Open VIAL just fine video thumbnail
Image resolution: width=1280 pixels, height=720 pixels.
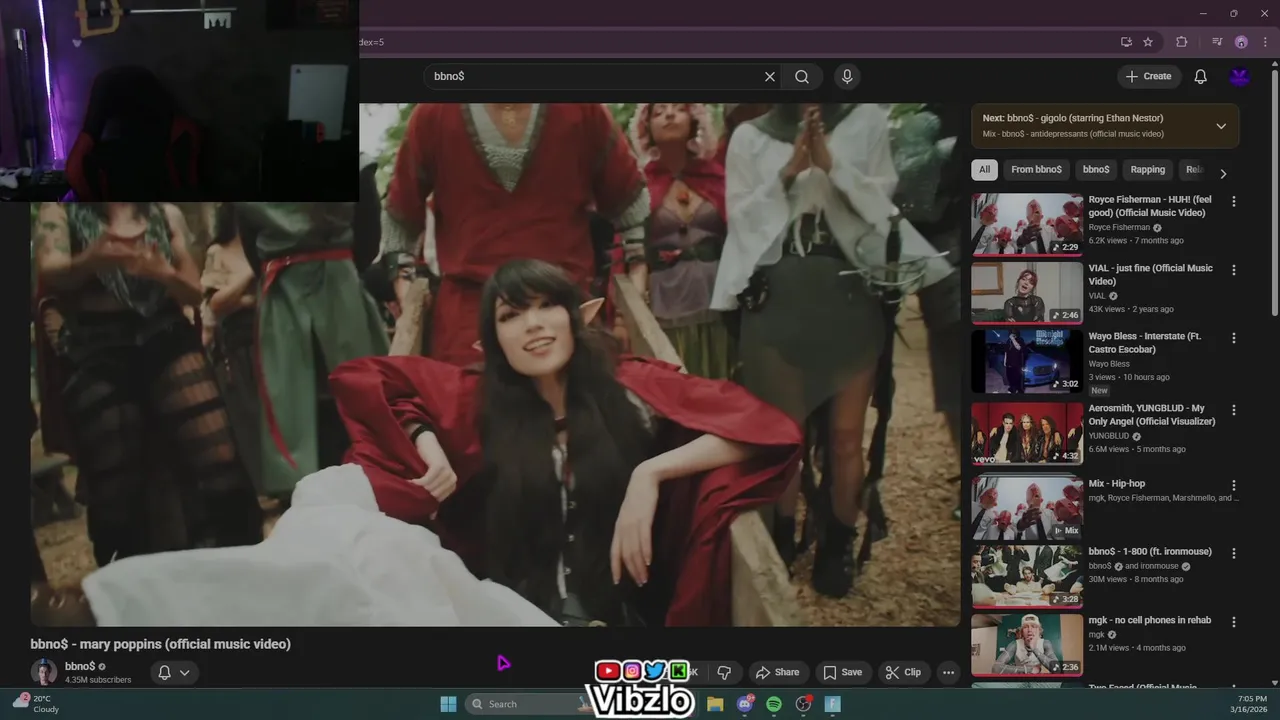1027,293
